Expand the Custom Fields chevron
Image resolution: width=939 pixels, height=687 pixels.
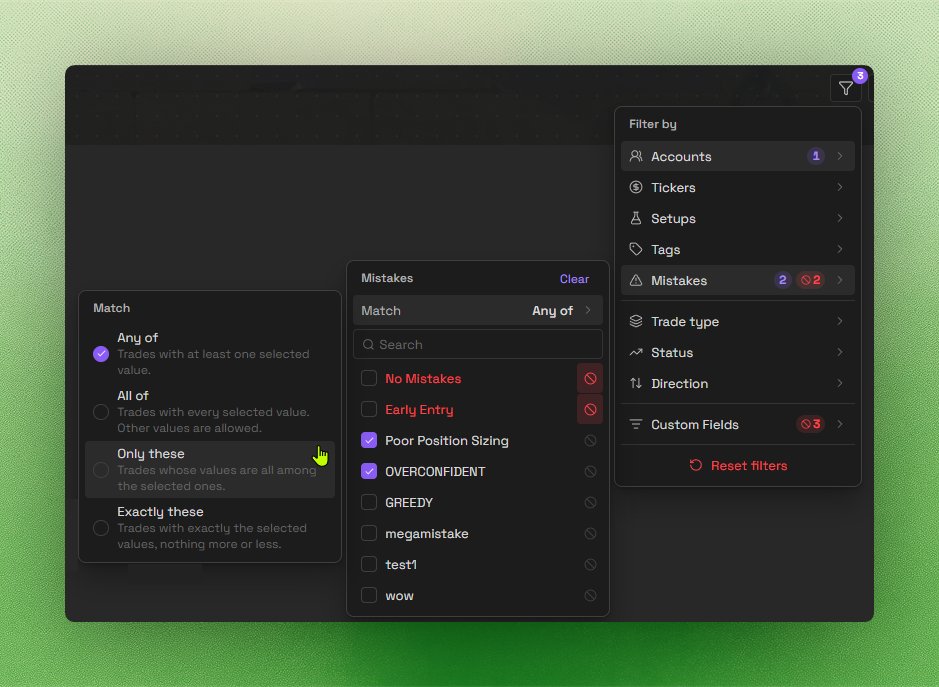840,425
